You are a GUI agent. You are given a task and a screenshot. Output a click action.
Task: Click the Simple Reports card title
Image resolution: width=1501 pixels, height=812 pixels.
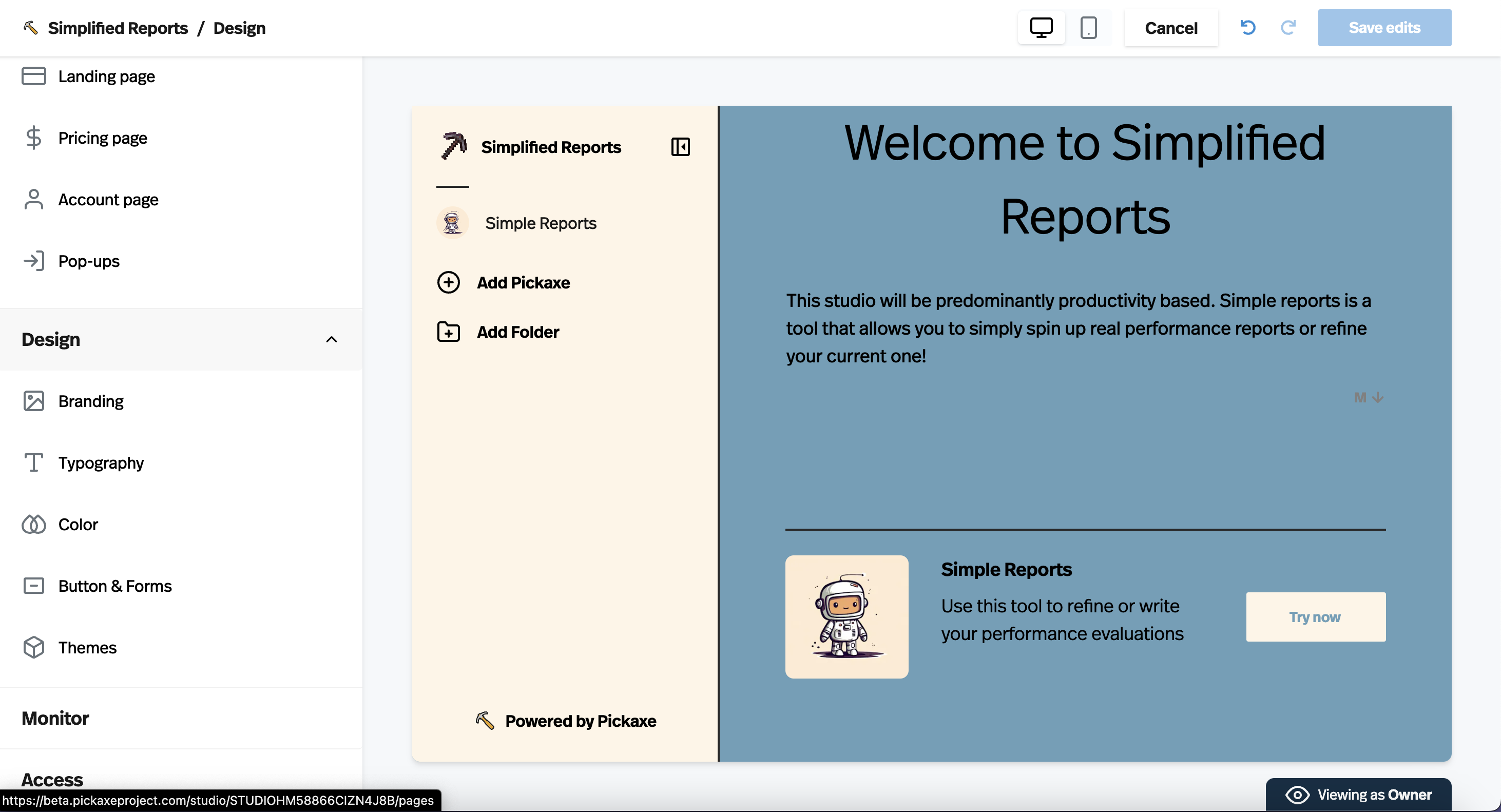[1006, 569]
